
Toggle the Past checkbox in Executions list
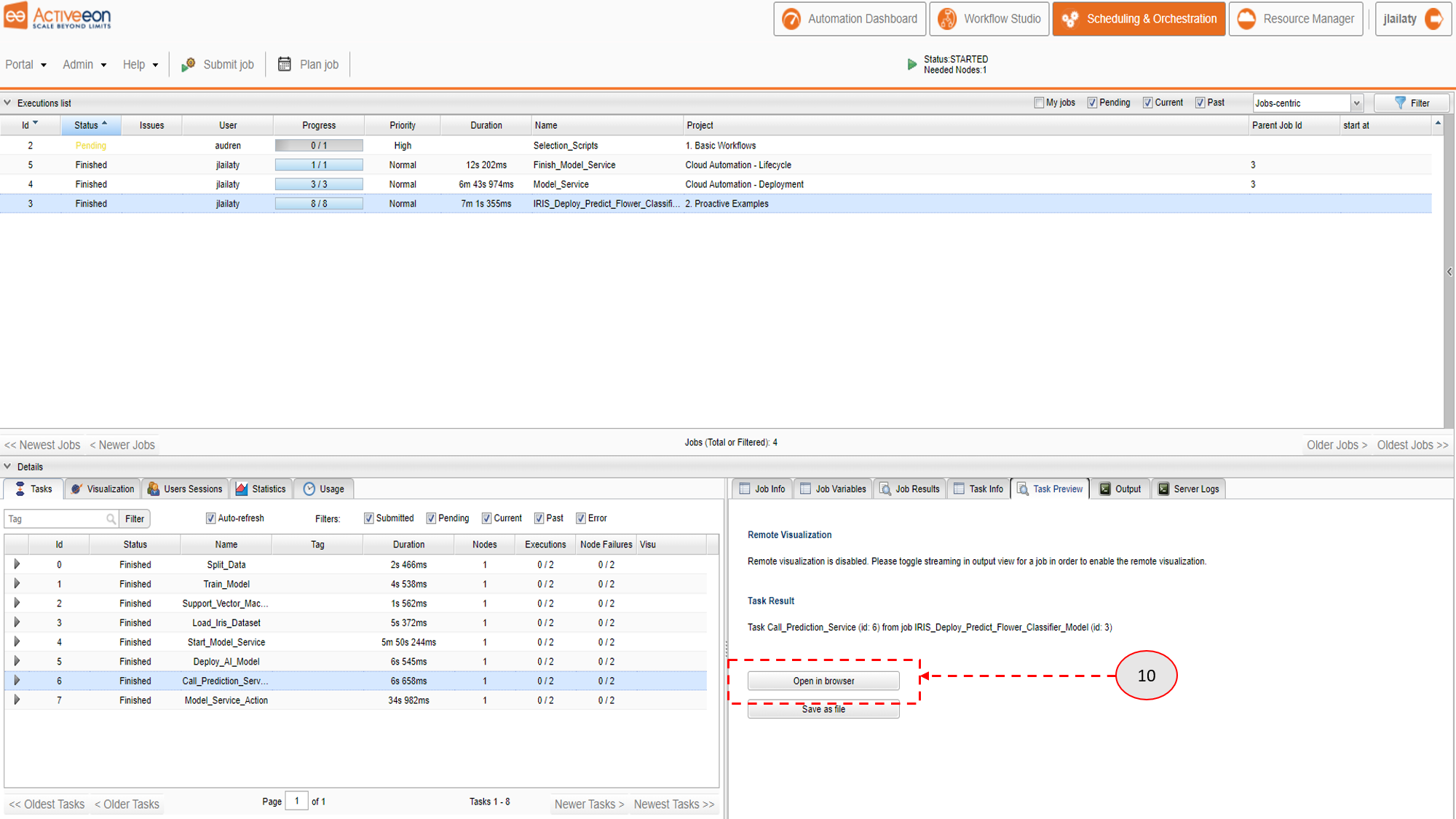pos(1200,103)
